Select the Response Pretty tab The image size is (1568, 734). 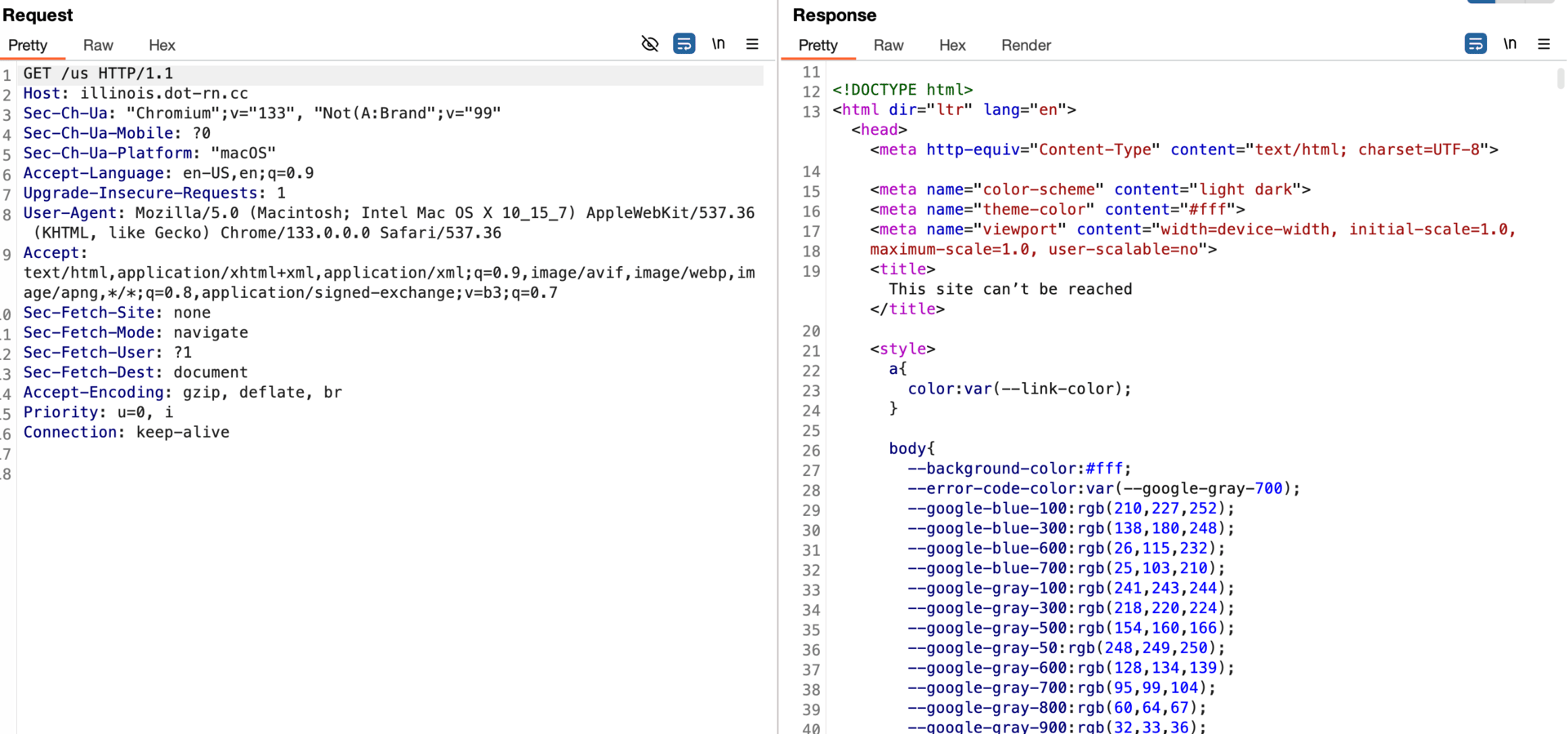click(818, 46)
